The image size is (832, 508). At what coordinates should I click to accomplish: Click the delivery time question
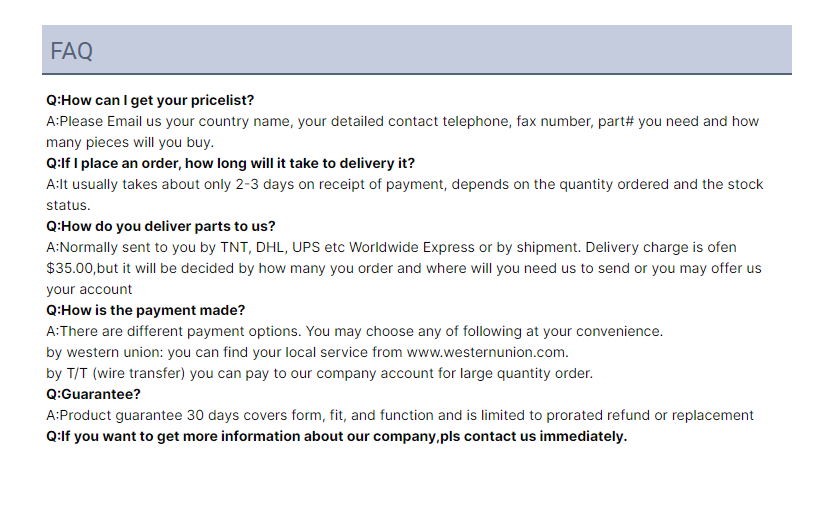(230, 163)
